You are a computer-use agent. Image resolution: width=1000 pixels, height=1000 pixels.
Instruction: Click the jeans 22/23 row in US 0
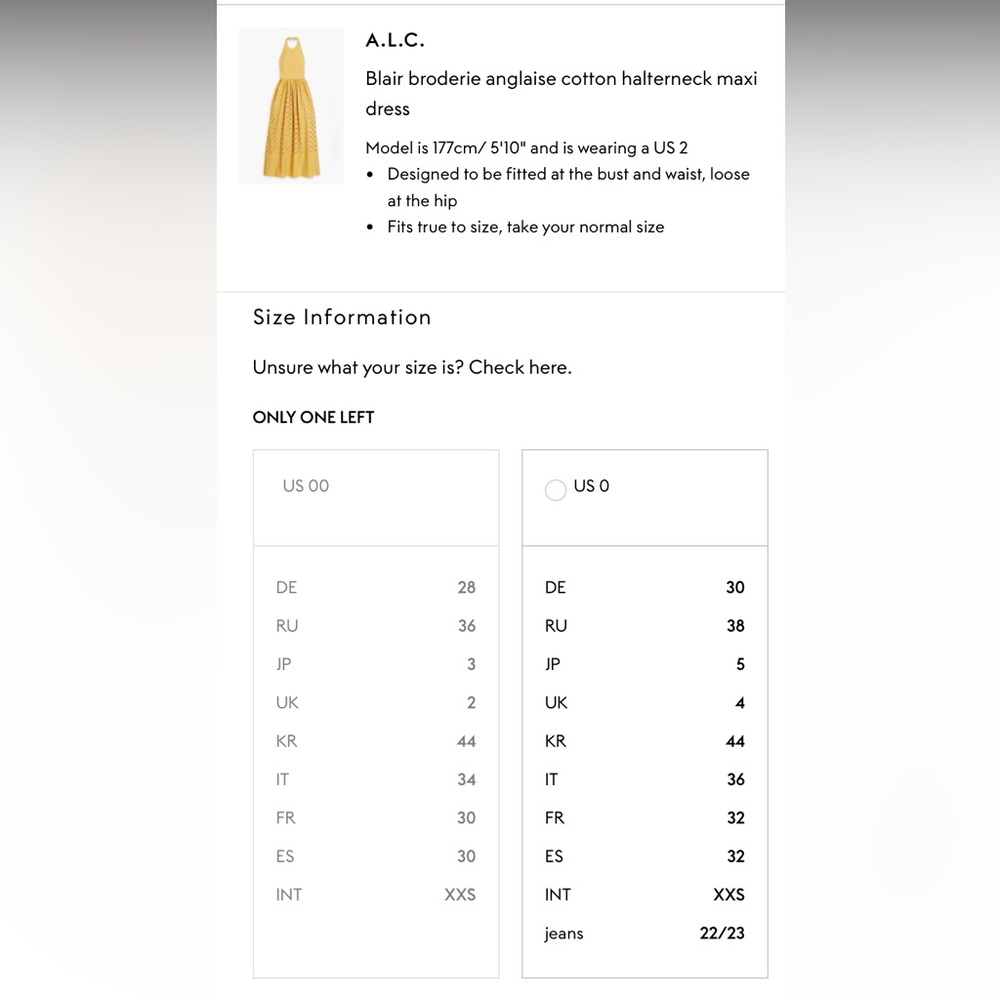[645, 933]
